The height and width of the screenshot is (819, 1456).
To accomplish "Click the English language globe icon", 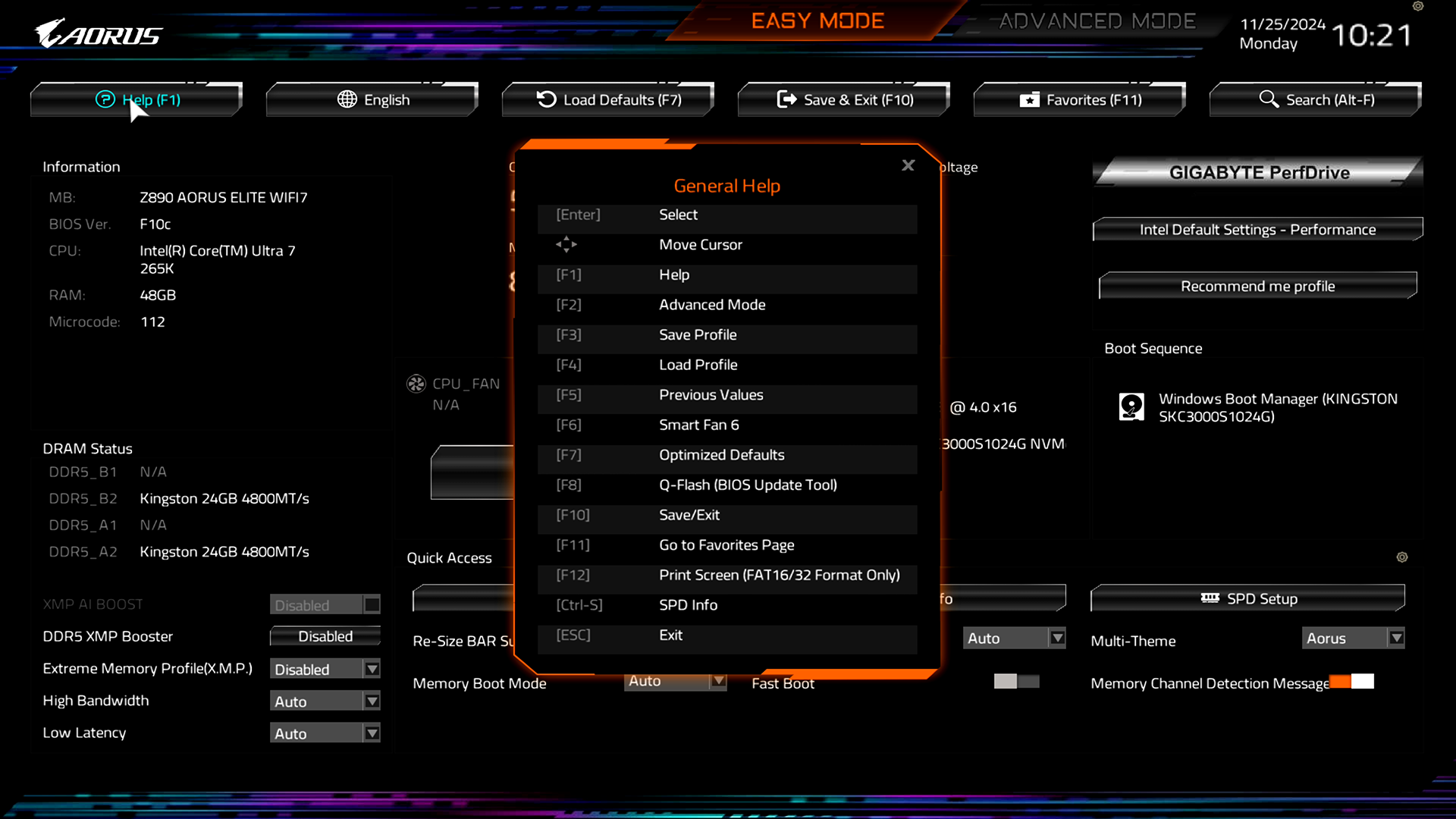I will (347, 99).
